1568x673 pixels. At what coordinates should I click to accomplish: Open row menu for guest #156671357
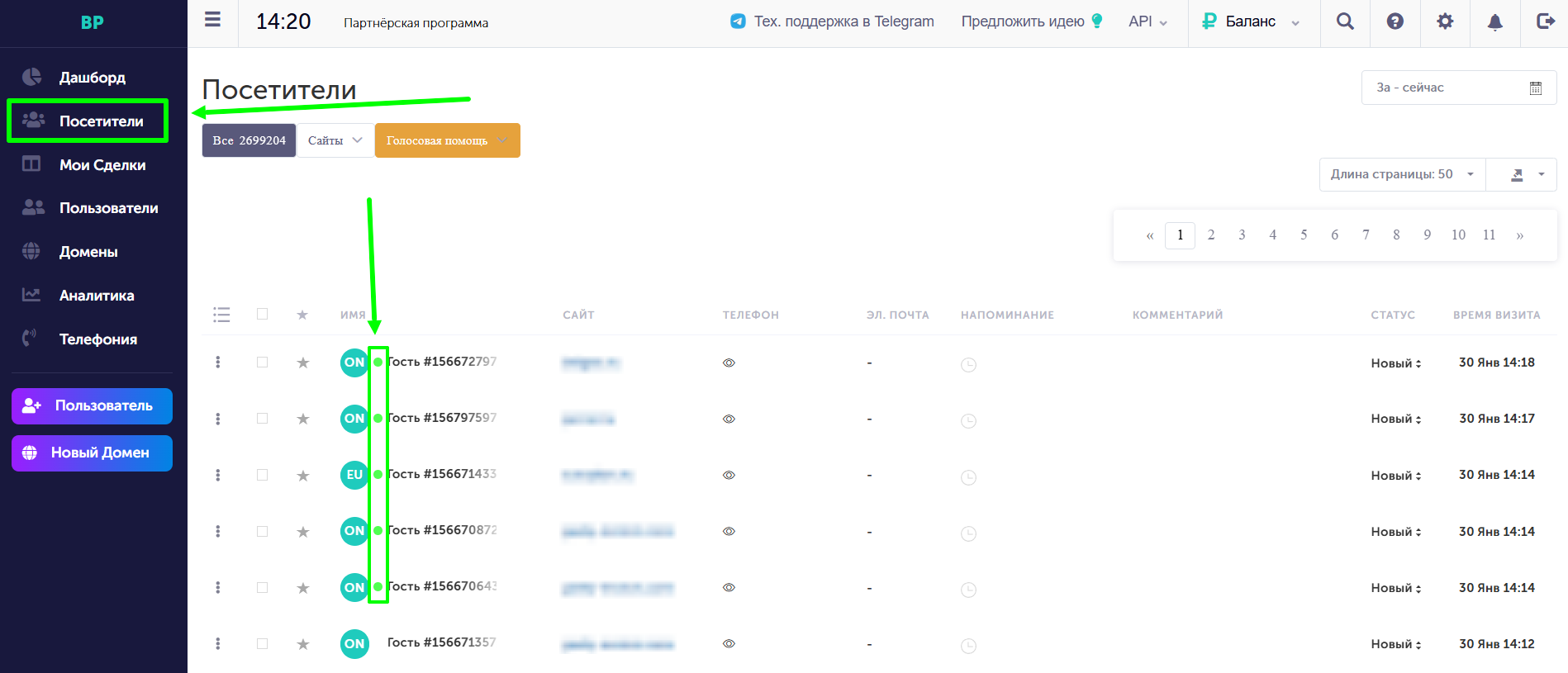click(218, 643)
